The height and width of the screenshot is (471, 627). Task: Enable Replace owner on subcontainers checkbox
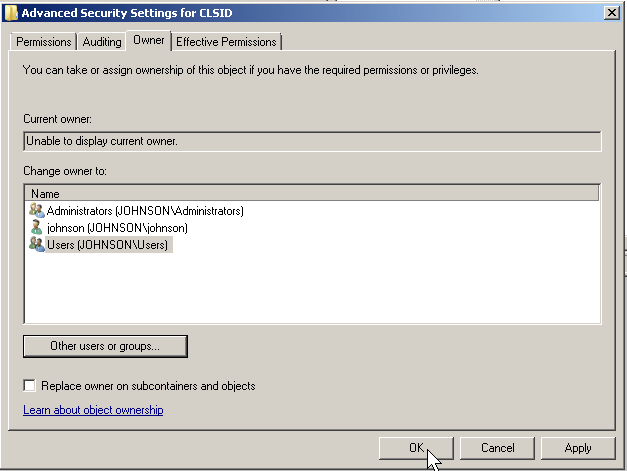30,386
